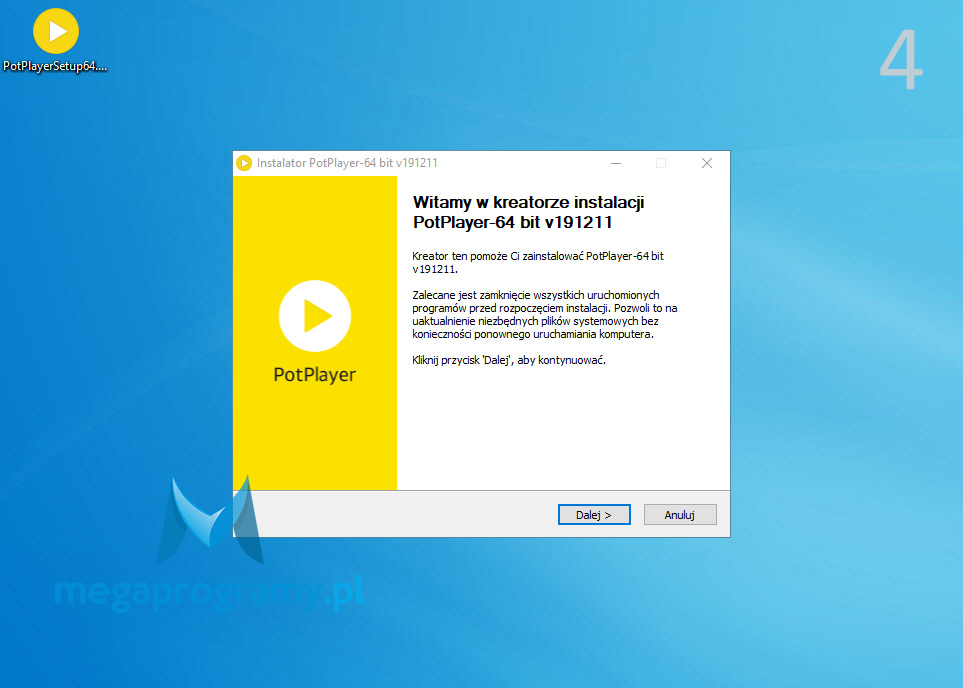Close the Instalator PotPlayer window
The image size is (963, 688).
pyautogui.click(x=707, y=163)
